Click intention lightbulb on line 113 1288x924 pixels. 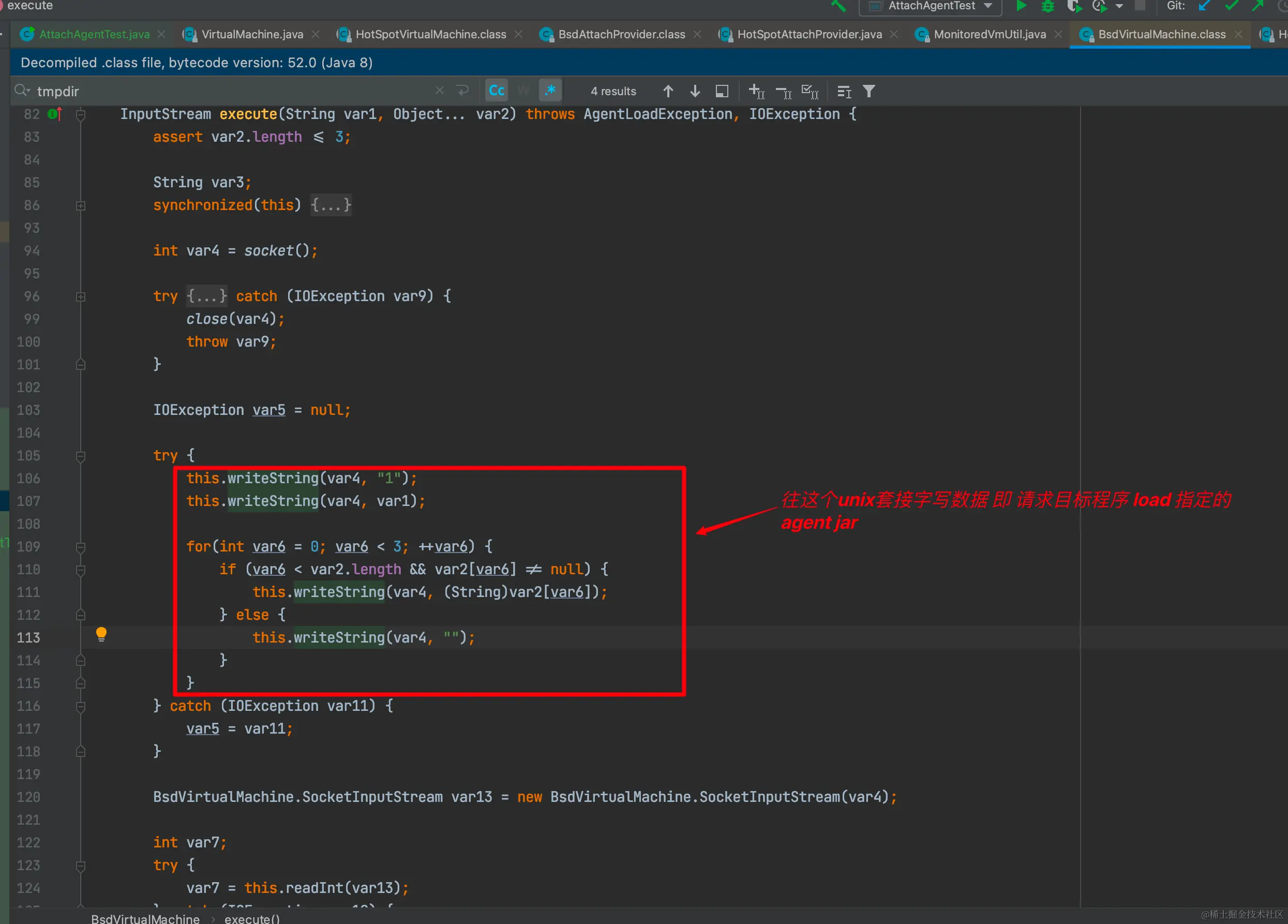point(101,634)
